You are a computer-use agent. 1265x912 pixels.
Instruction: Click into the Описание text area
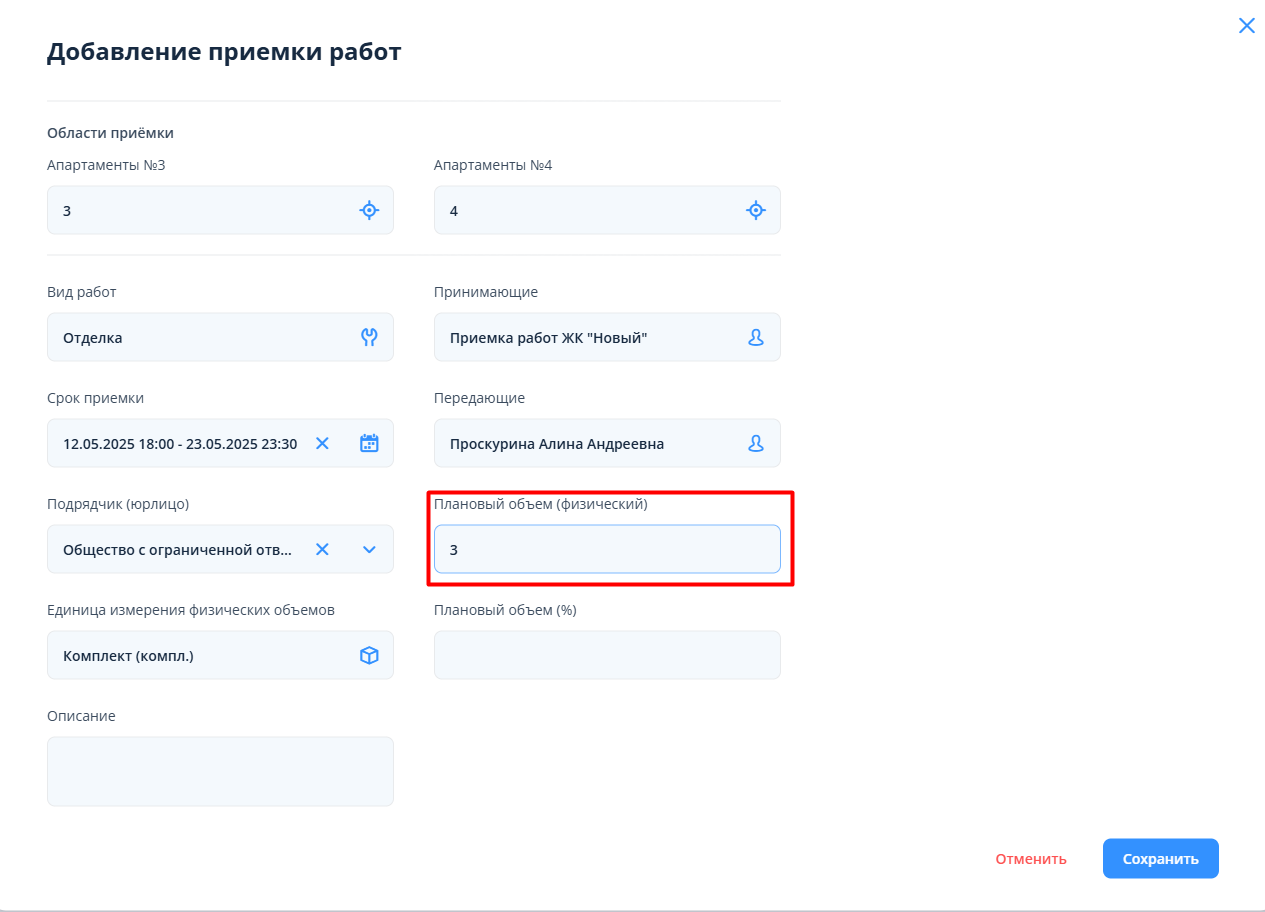coord(220,771)
